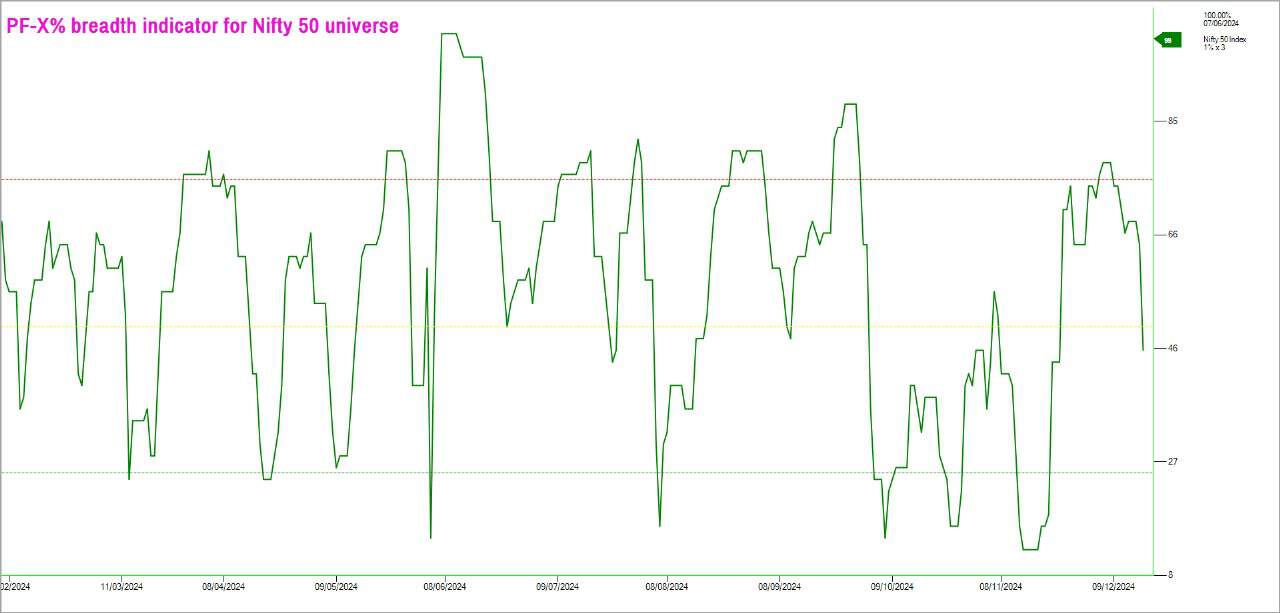The height and width of the screenshot is (613, 1280).
Task: Click the 8 y-axis label
Action: (1170, 575)
